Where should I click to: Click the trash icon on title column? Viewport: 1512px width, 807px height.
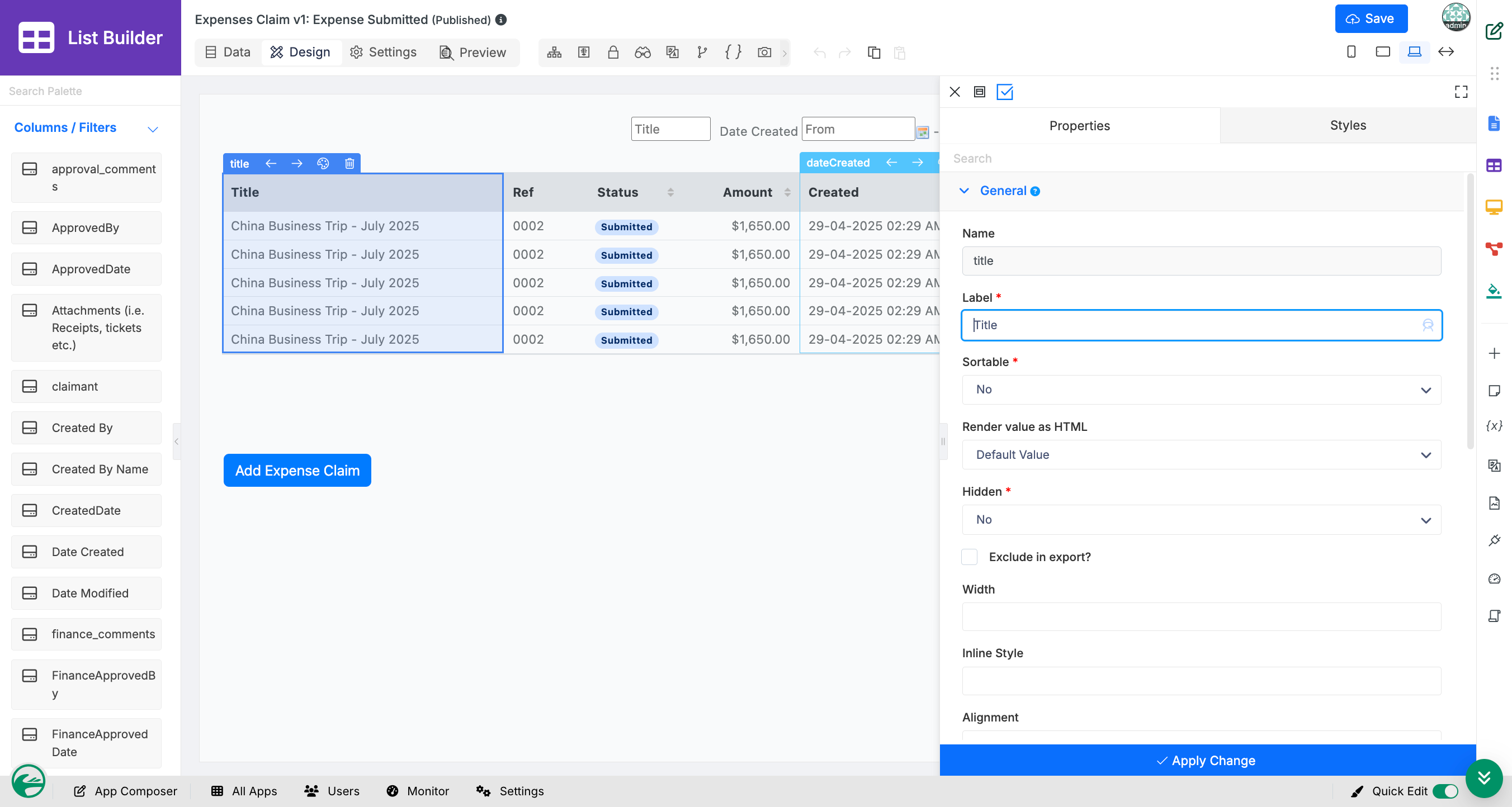click(x=349, y=163)
